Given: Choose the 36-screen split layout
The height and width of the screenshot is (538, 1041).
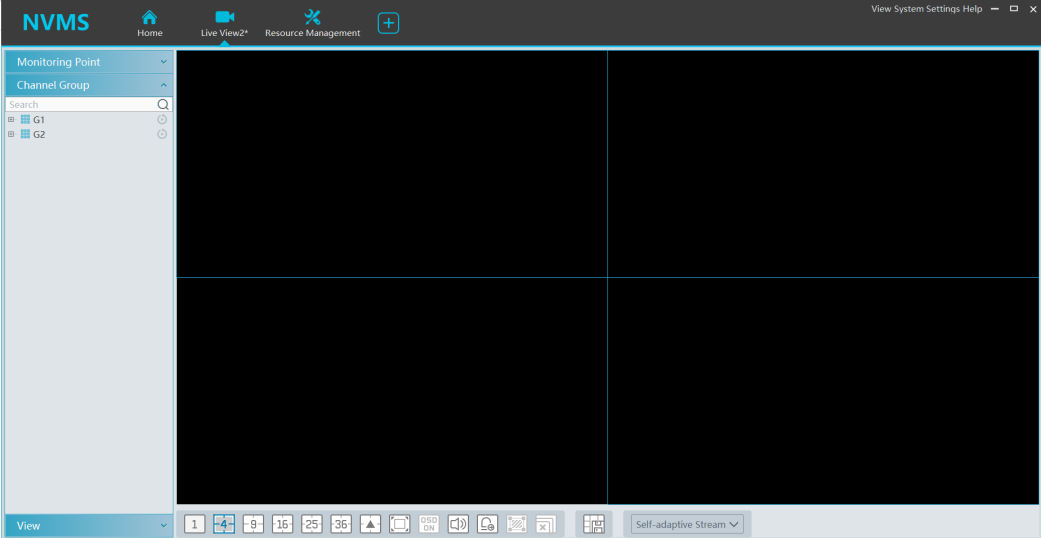Looking at the screenshot, I should coord(341,524).
